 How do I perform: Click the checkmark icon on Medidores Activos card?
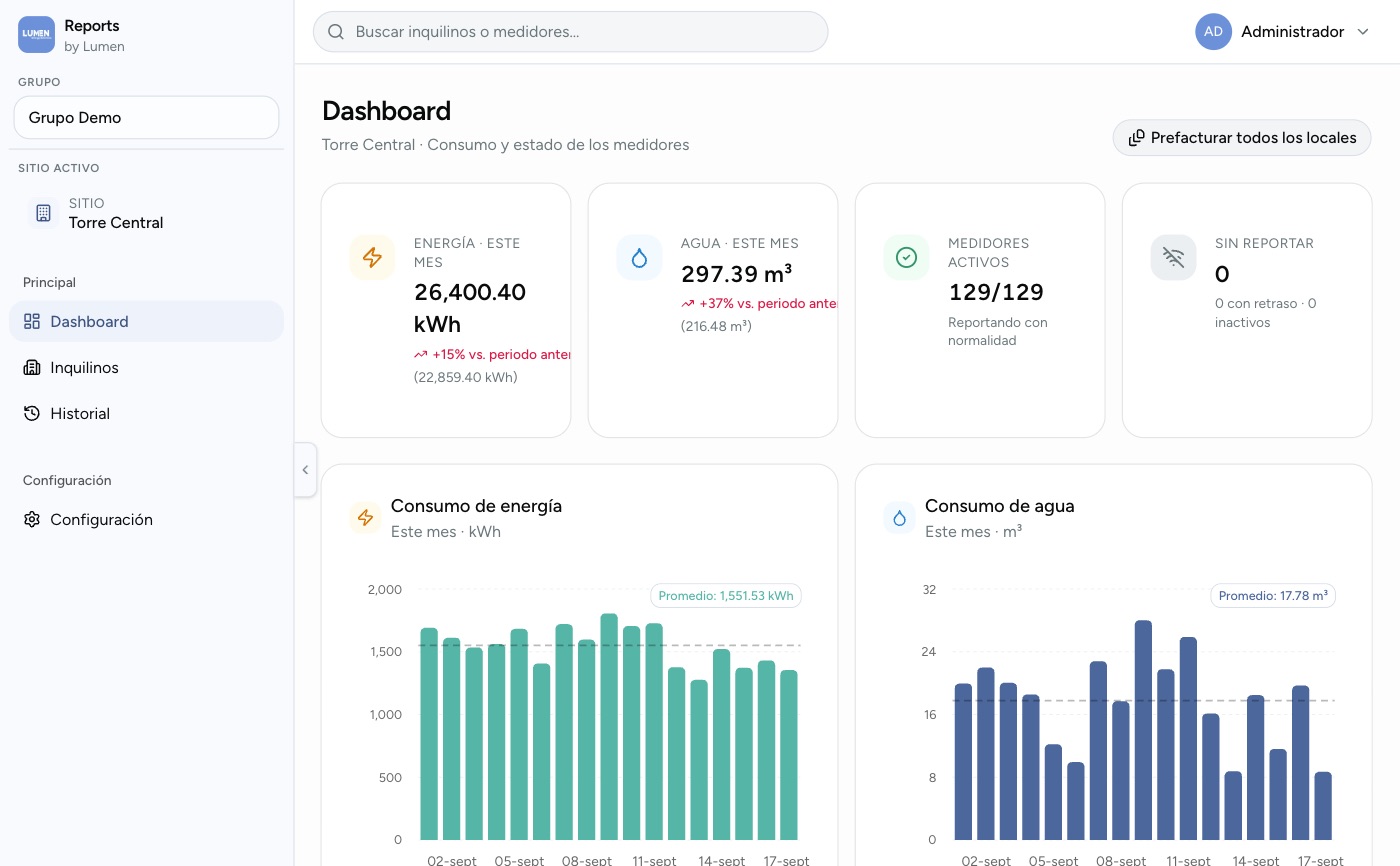coord(906,258)
